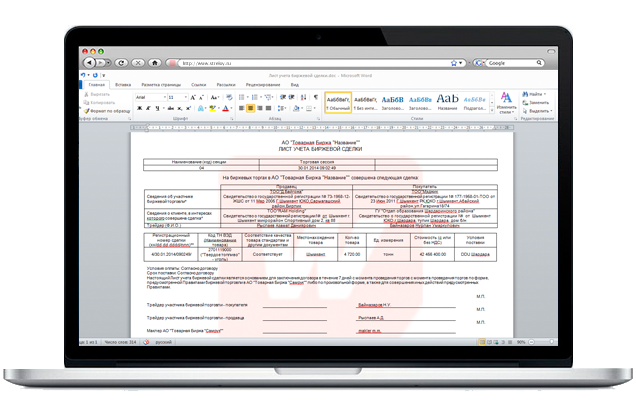The width and height of the screenshot is (636, 417).
Task: Switch to the Рассылки ribbon tab
Action: click(226, 85)
